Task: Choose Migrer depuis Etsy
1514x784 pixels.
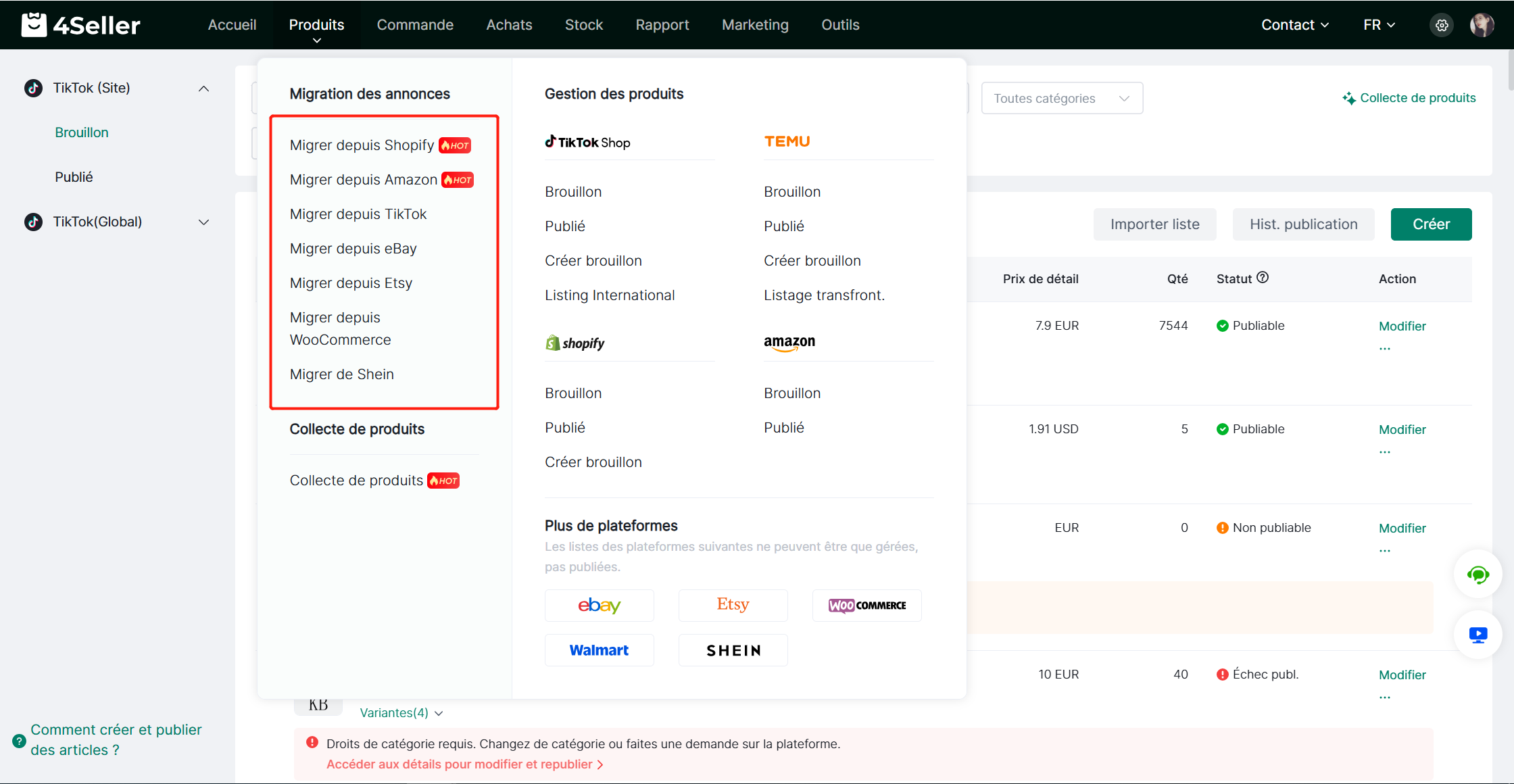Action: coord(351,283)
